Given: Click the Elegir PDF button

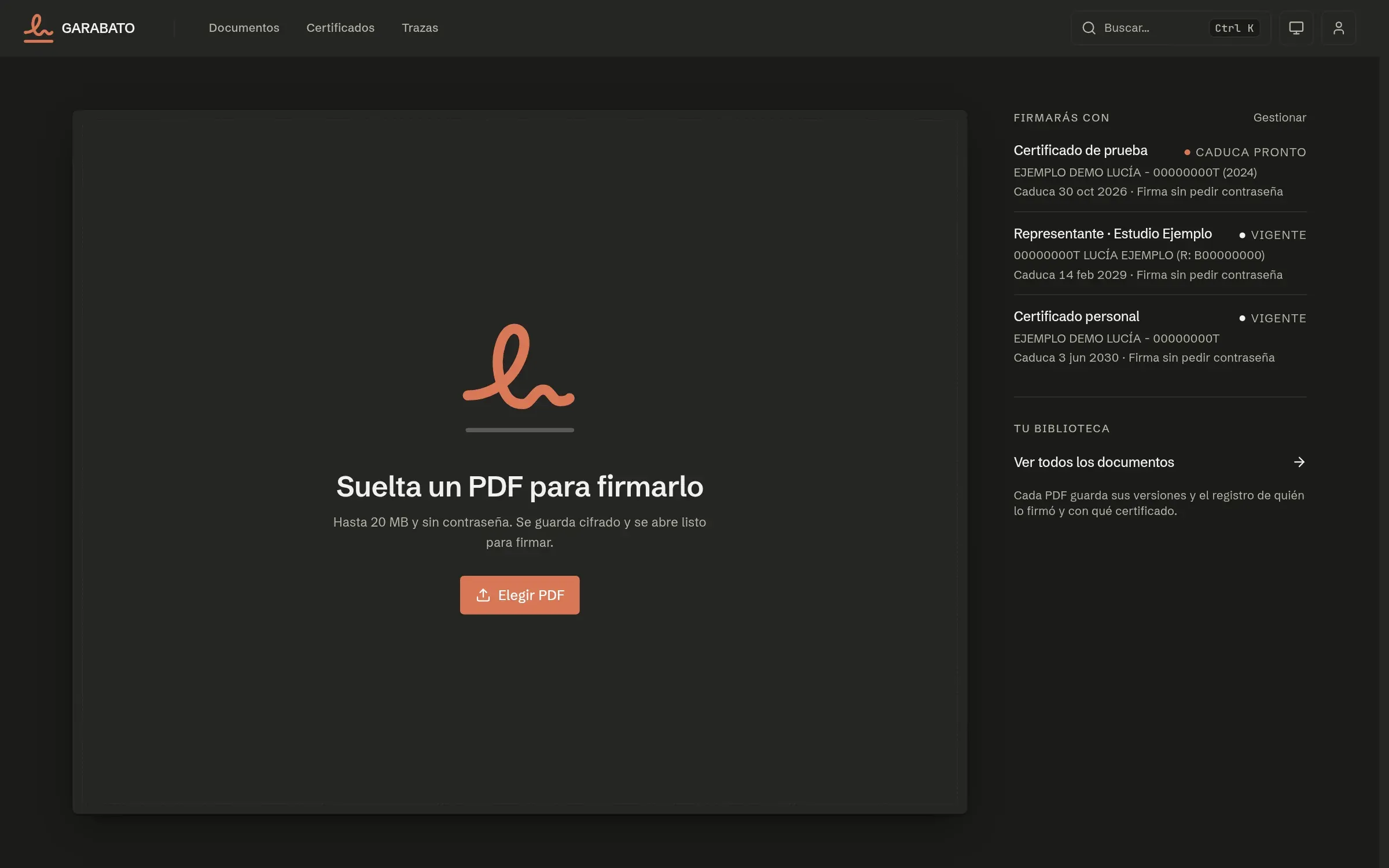Looking at the screenshot, I should click(519, 595).
